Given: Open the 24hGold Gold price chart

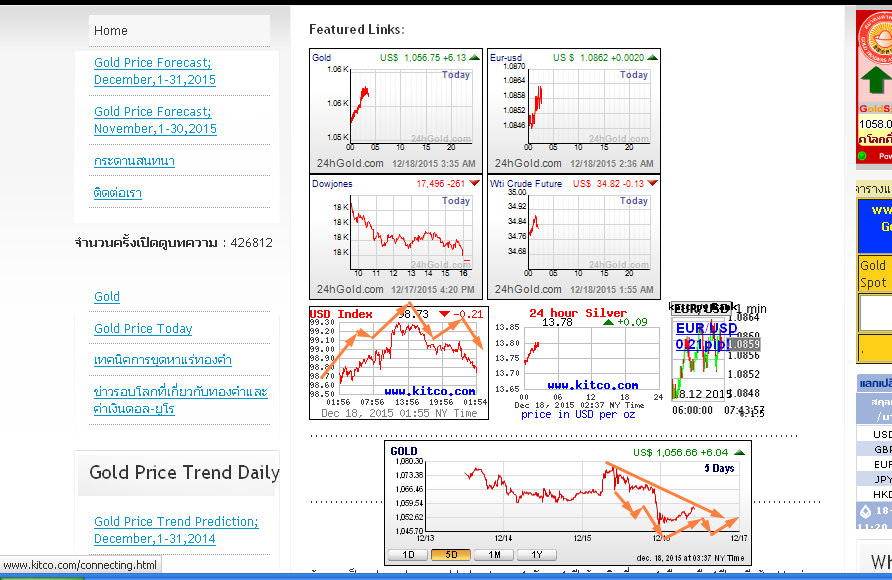Looking at the screenshot, I should [396, 111].
